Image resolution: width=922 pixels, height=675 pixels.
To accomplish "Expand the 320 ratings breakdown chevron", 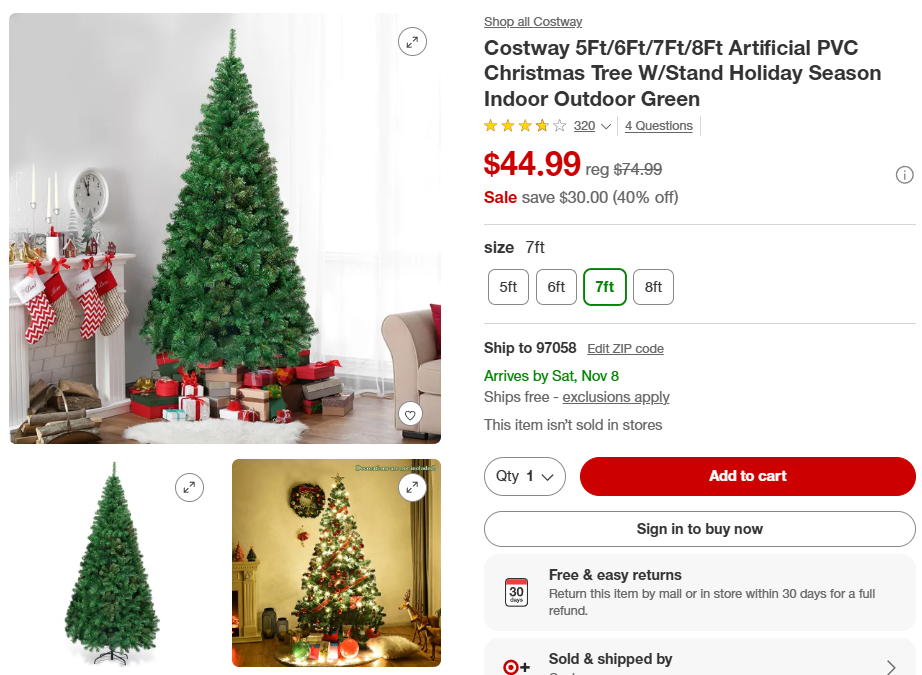I will coord(606,126).
